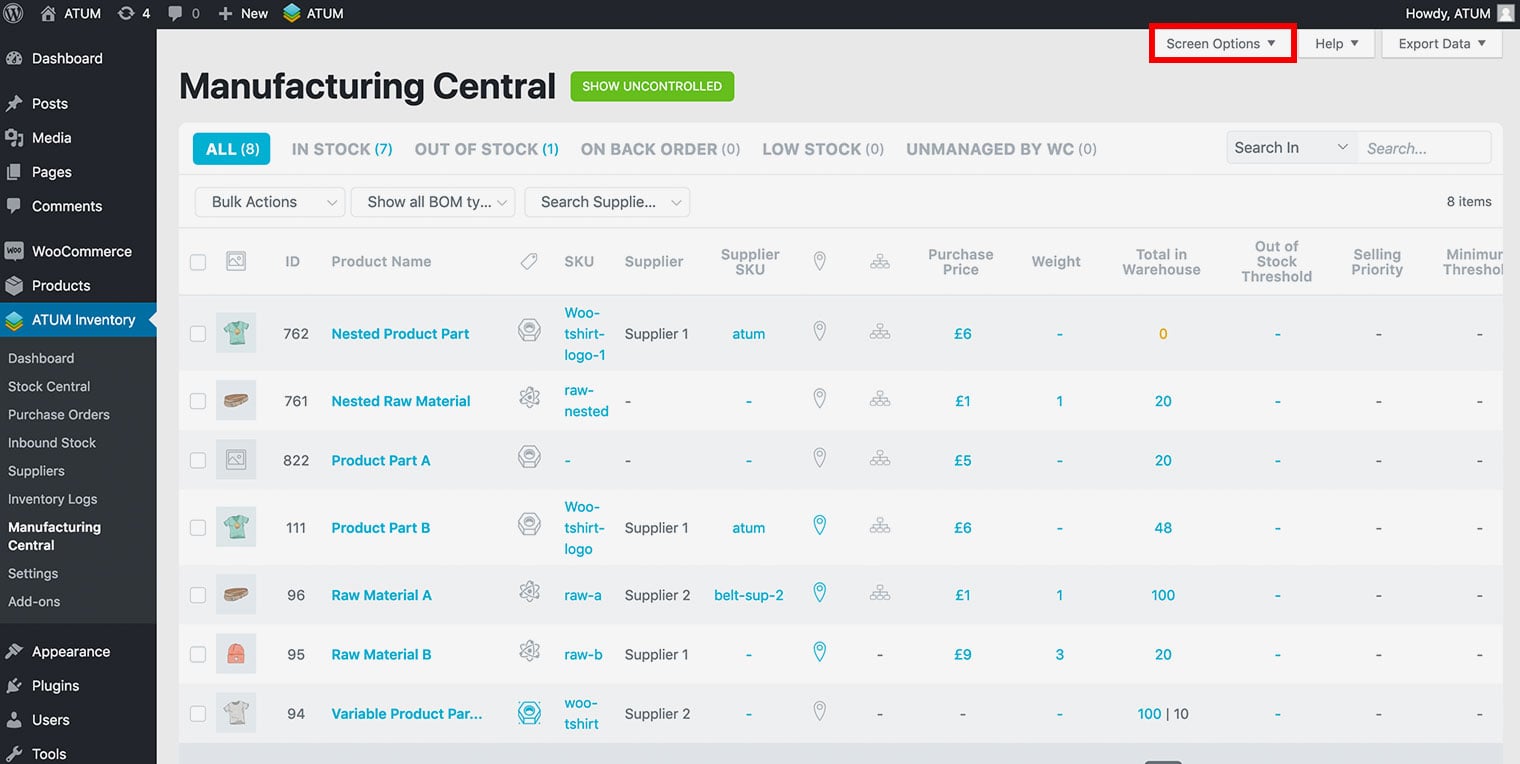Click the comments bubble in admin bar
The image size is (1520, 764).
[x=182, y=14]
